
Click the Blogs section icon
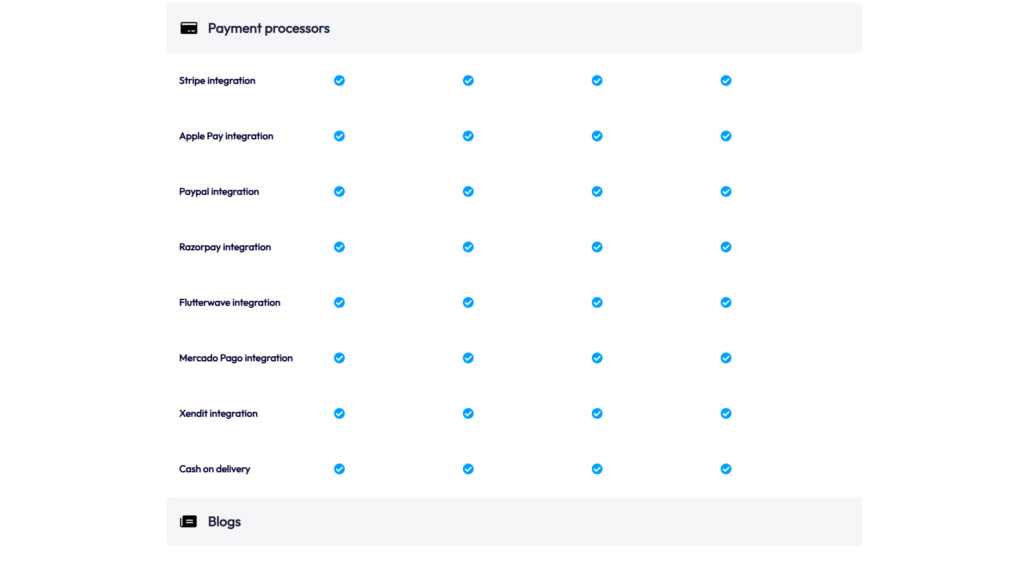(189, 521)
